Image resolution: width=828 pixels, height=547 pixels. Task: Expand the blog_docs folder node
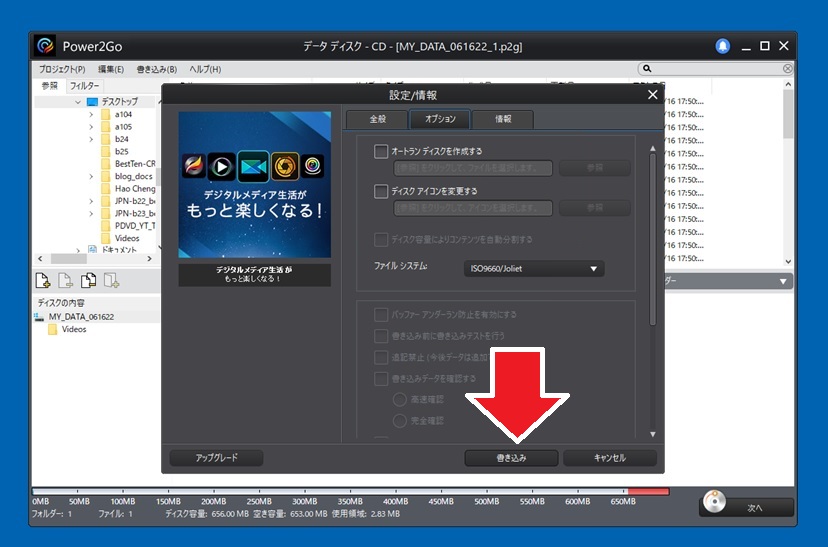[91, 176]
